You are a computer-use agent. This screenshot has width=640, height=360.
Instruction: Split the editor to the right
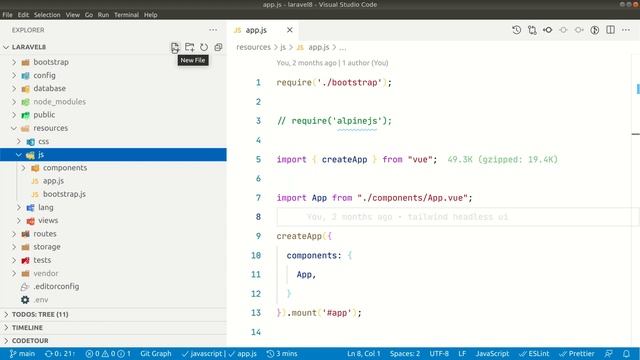click(610, 30)
